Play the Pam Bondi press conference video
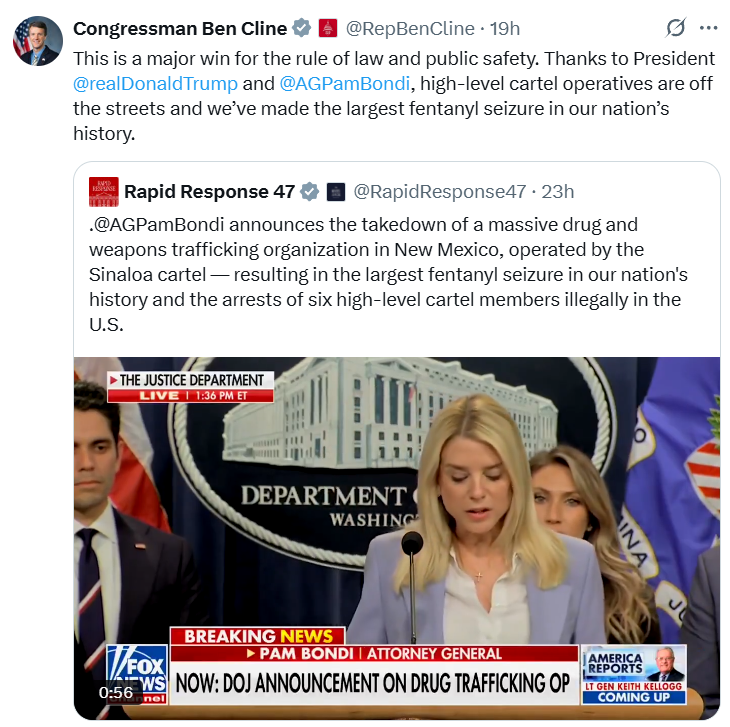The height and width of the screenshot is (727, 730). (397, 538)
